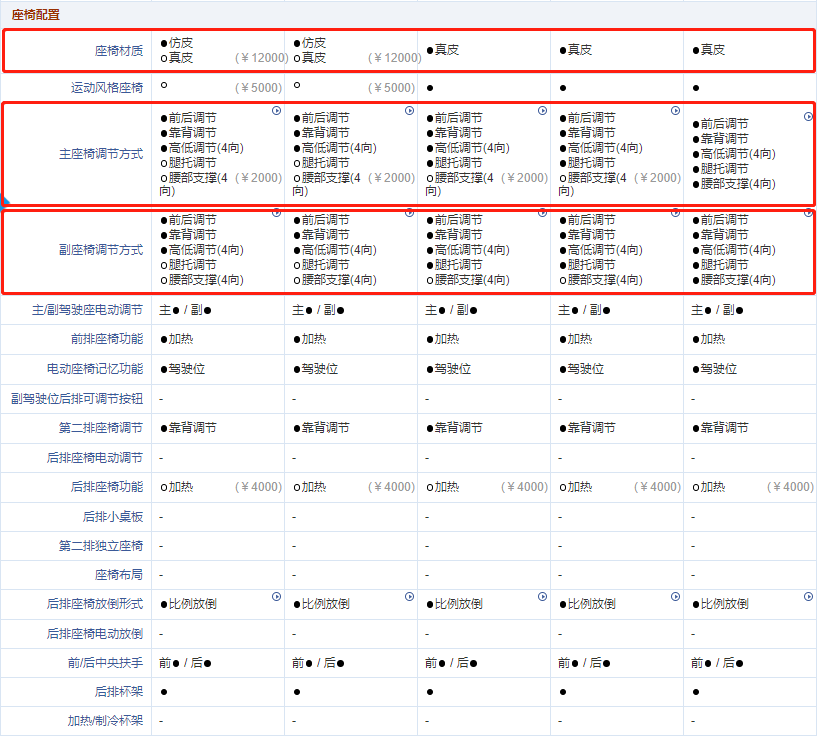Click the 座椅材质 row label
This screenshot has width=817, height=736.
pos(118,50)
